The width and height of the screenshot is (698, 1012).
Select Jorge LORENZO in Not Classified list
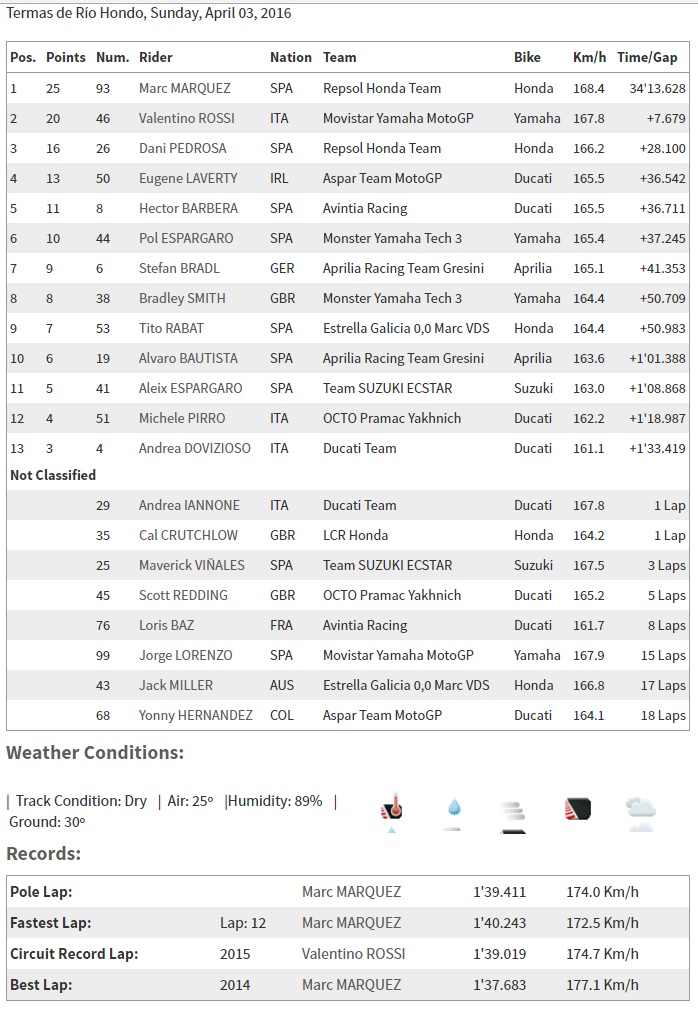(185, 656)
